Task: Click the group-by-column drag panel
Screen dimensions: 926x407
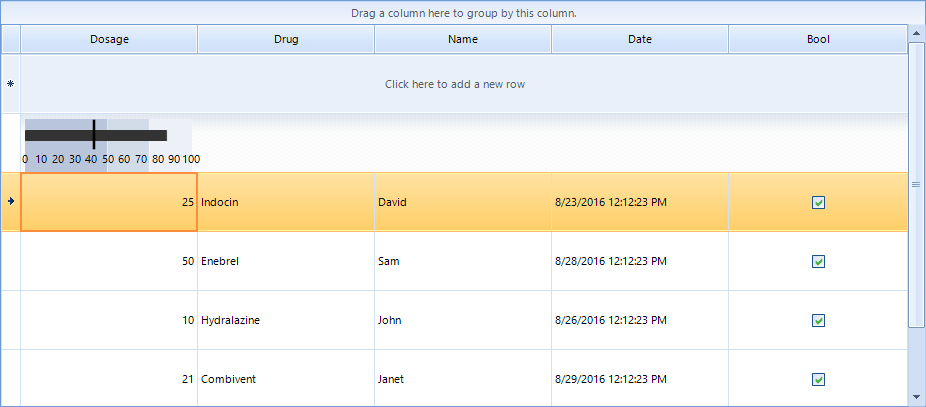Action: (463, 14)
